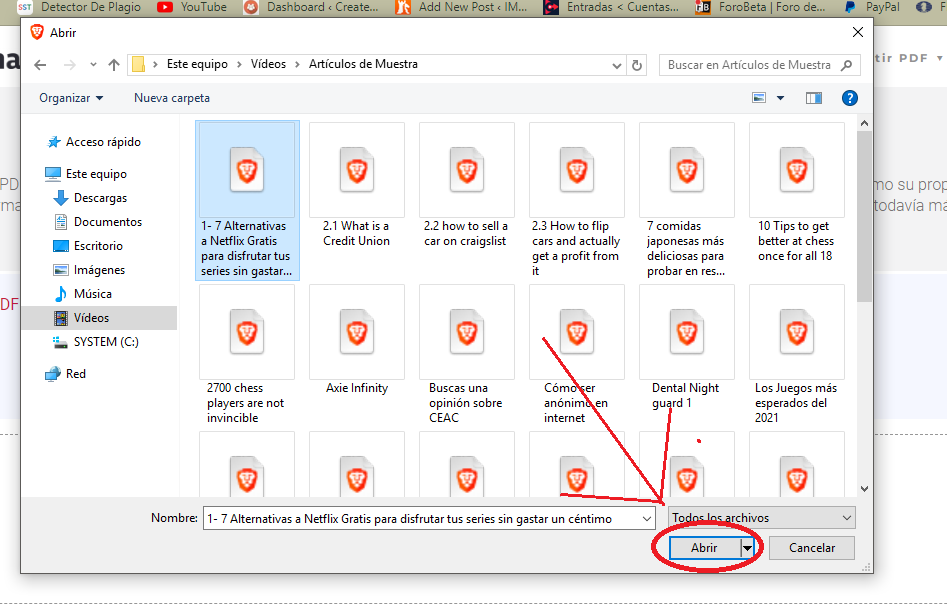Image resolution: width=947 pixels, height=610 pixels.
Task: Select Escritorio in the sidebar
Action: pos(98,246)
